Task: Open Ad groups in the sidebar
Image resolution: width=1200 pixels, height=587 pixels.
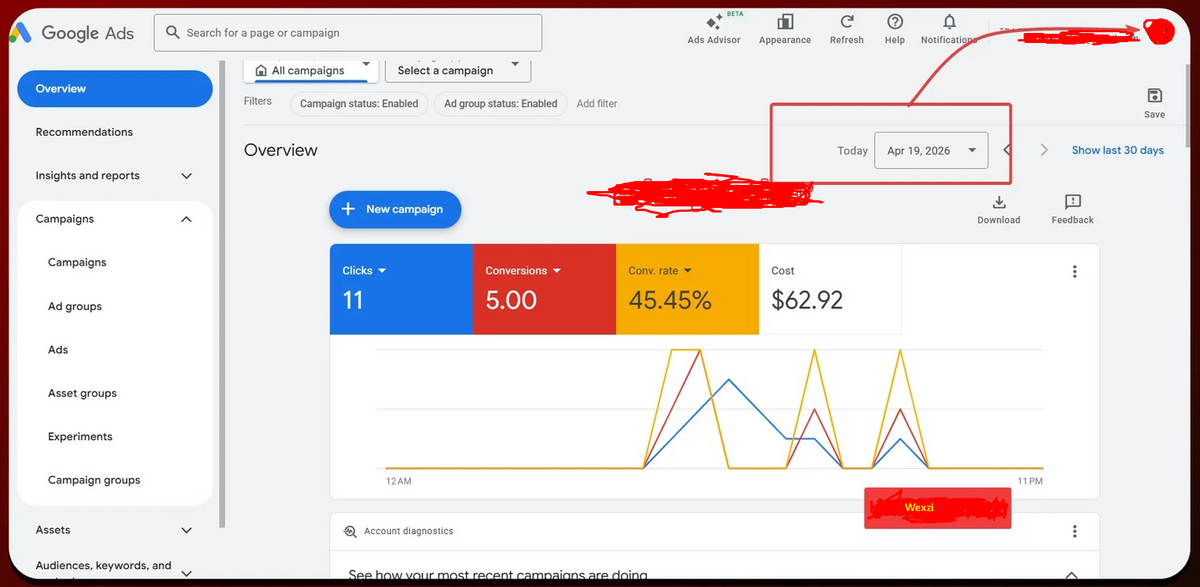Action: pyautogui.click(x=75, y=306)
